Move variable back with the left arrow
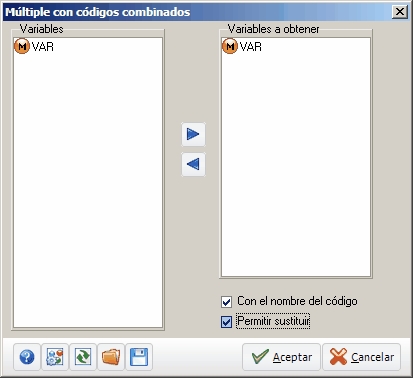The image size is (413, 378). click(193, 164)
